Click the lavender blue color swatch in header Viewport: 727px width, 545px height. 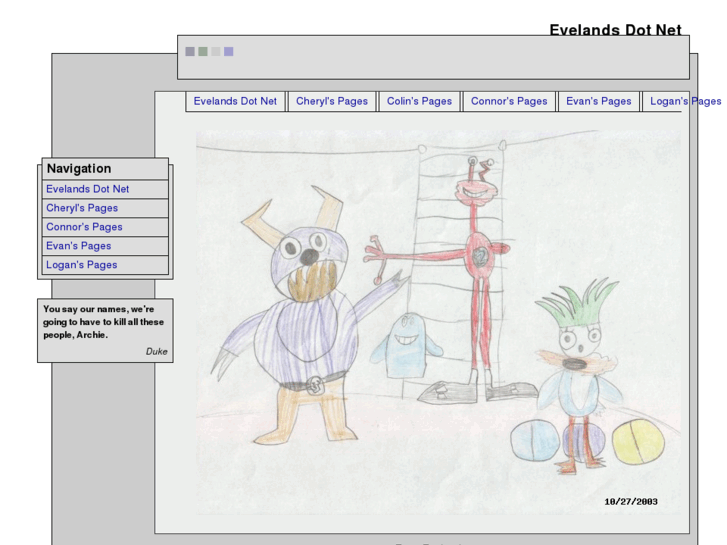click(x=229, y=51)
